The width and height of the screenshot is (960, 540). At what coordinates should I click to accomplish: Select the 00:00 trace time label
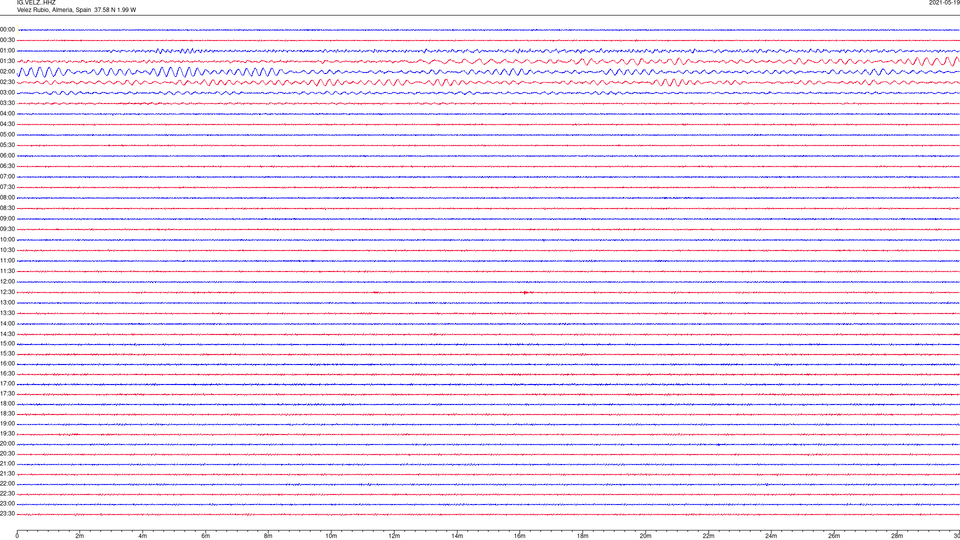tap(7, 29)
